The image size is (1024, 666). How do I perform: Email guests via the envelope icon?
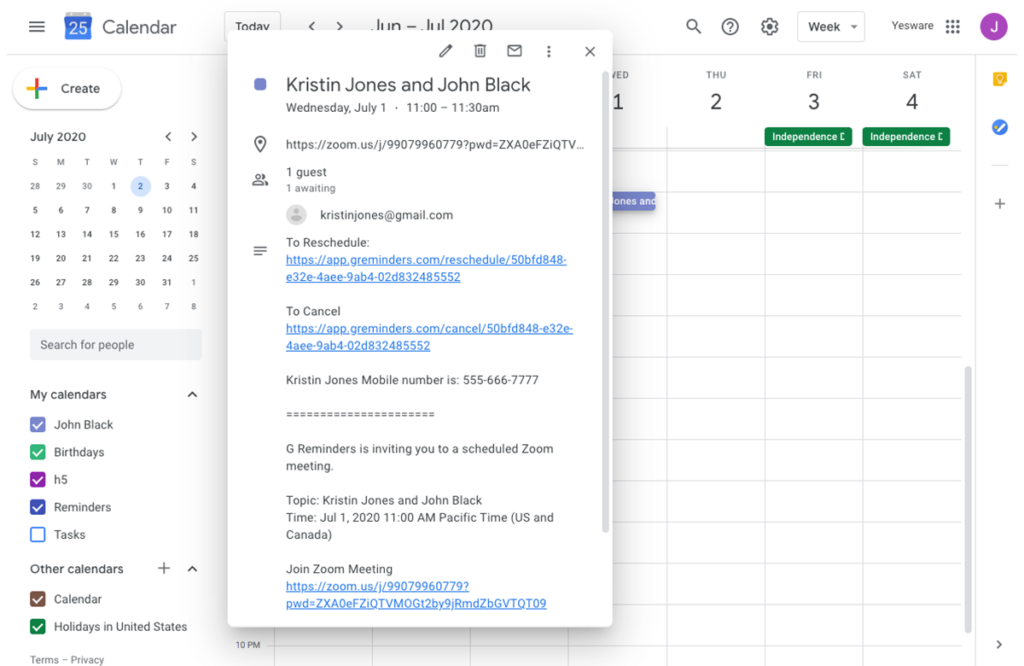[x=514, y=51]
